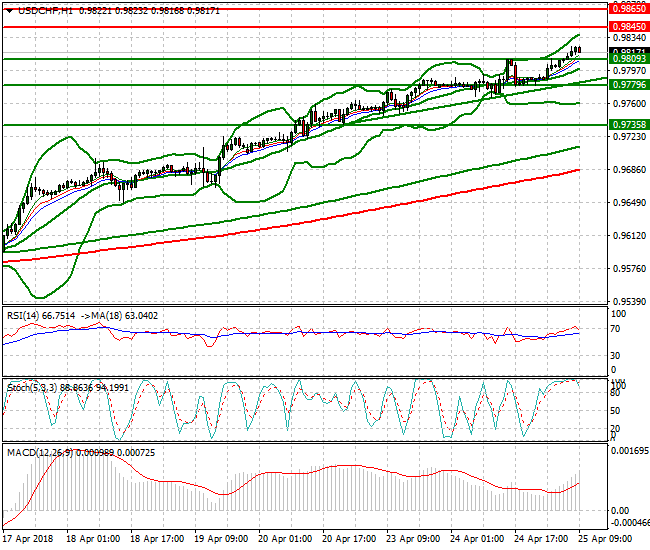Click the 17 Apr 2018 date label
The width and height of the screenshot is (650, 550).
pos(28,539)
